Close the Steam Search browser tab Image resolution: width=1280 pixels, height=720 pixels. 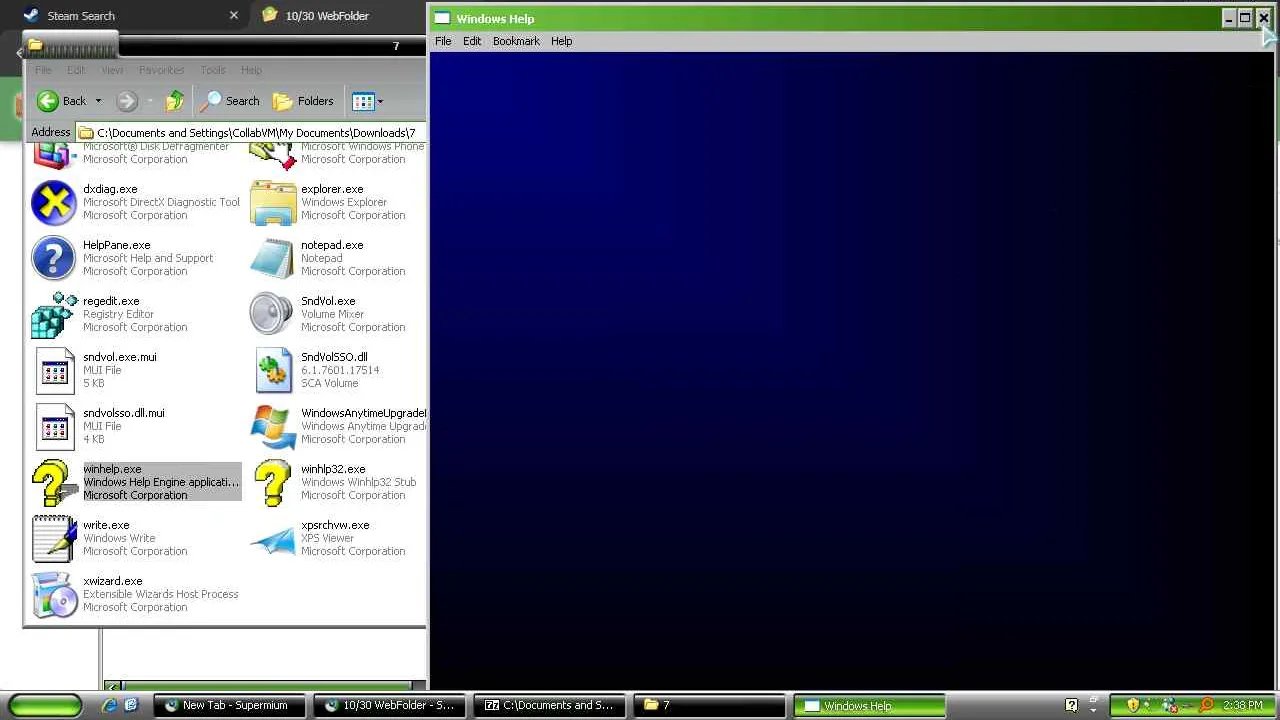(234, 15)
